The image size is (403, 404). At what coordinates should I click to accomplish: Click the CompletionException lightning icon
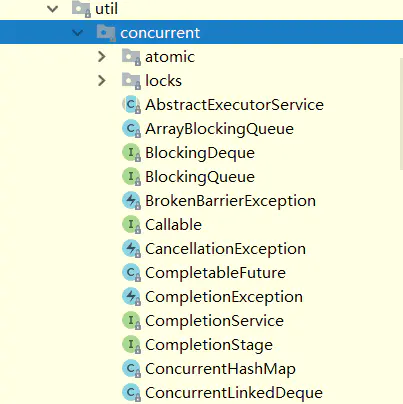click(x=131, y=297)
